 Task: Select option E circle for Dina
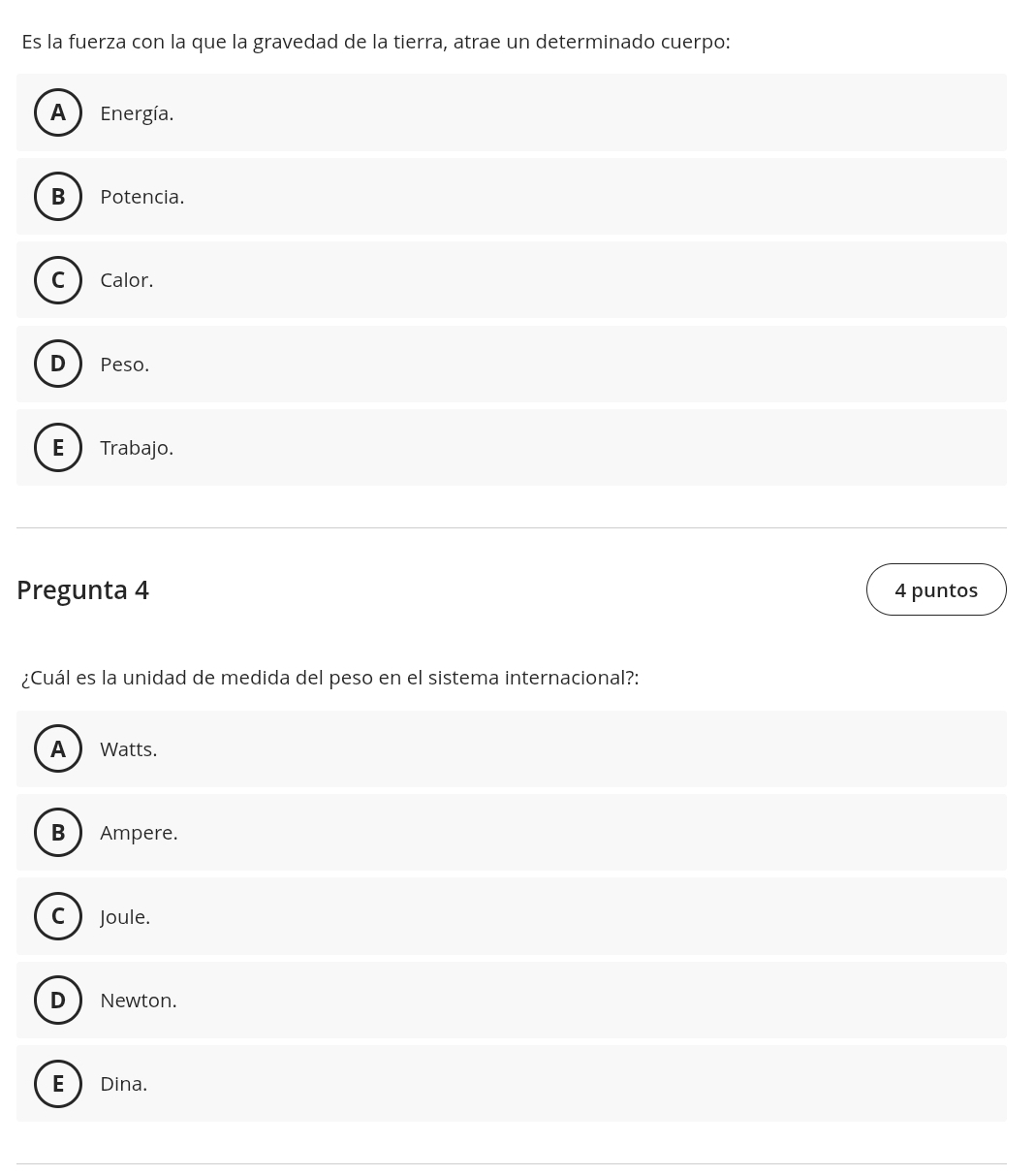pyautogui.click(x=58, y=1084)
